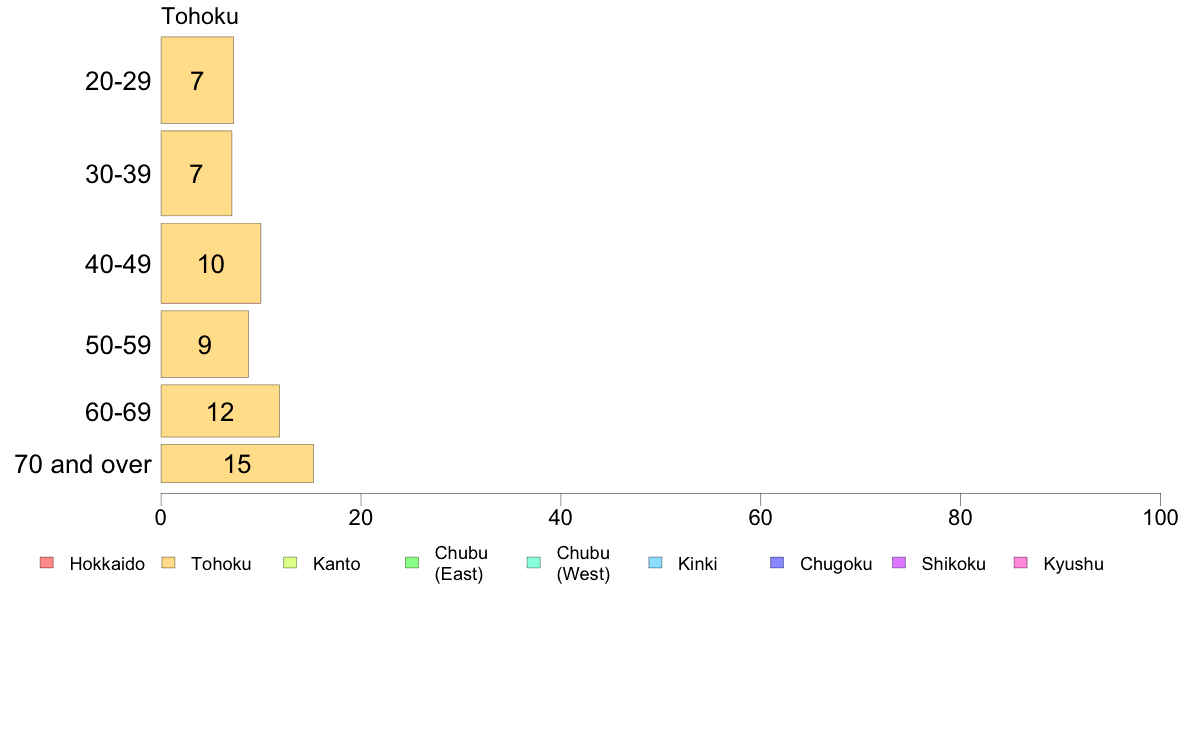Click the 40-49 bar labeled 10

(211, 264)
